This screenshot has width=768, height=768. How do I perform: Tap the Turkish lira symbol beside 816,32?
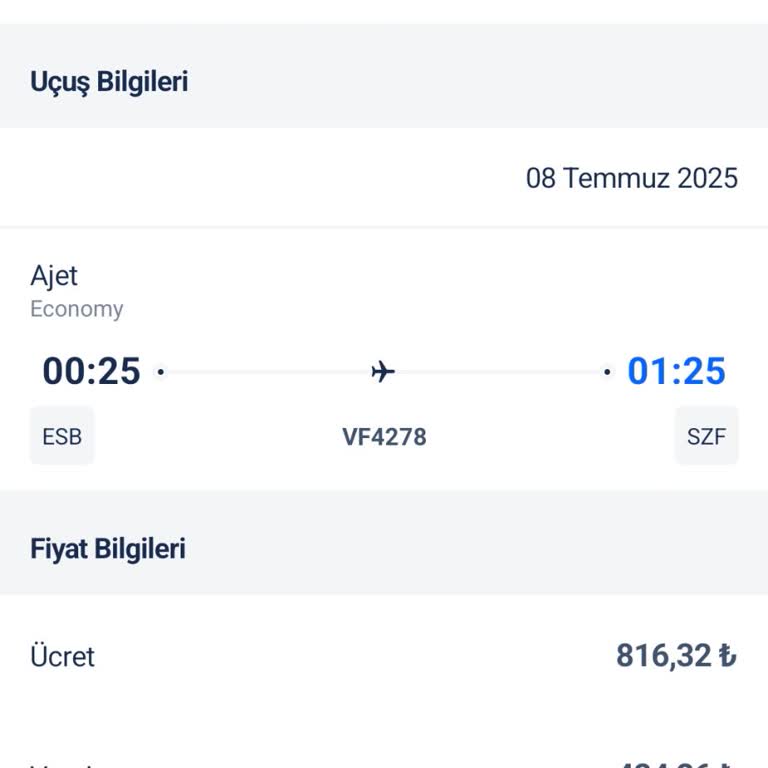tap(727, 656)
